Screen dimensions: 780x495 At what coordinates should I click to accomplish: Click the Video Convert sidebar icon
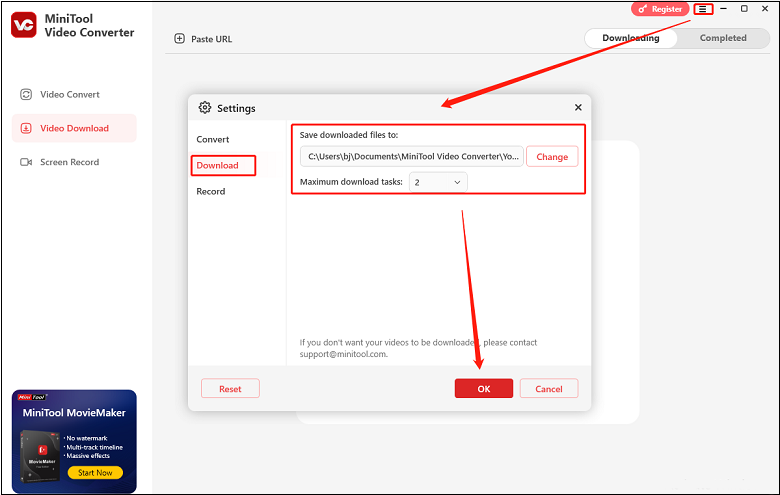(x=26, y=95)
